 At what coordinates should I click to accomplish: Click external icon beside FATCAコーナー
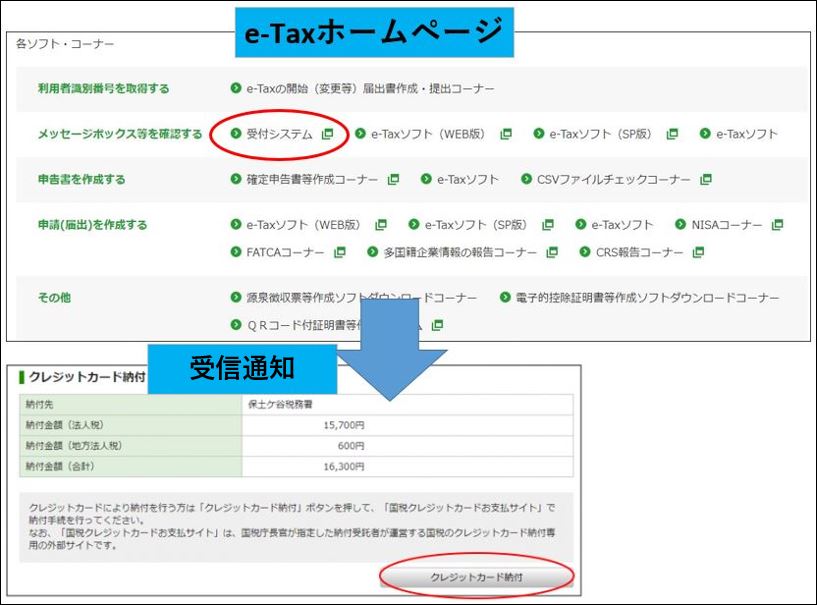click(340, 252)
